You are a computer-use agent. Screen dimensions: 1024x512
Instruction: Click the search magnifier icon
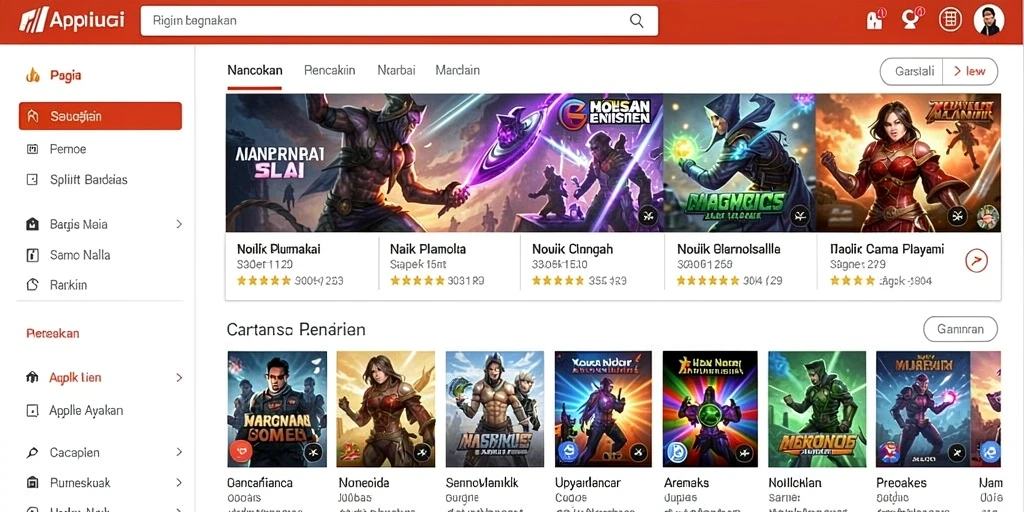636,20
